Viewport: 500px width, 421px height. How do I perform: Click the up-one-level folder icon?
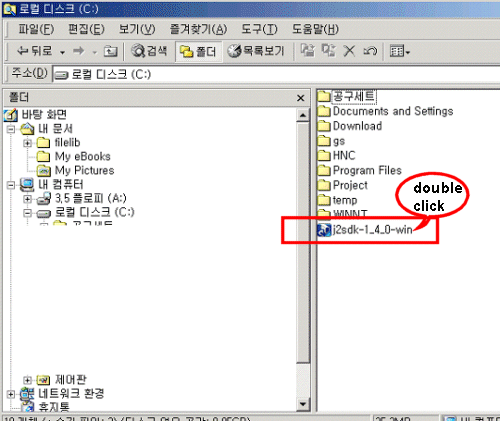111,51
